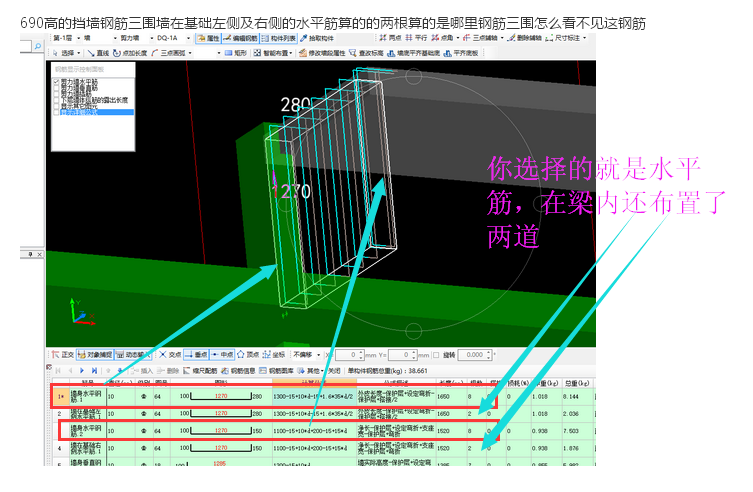Click the Y offset input field

[402, 355]
